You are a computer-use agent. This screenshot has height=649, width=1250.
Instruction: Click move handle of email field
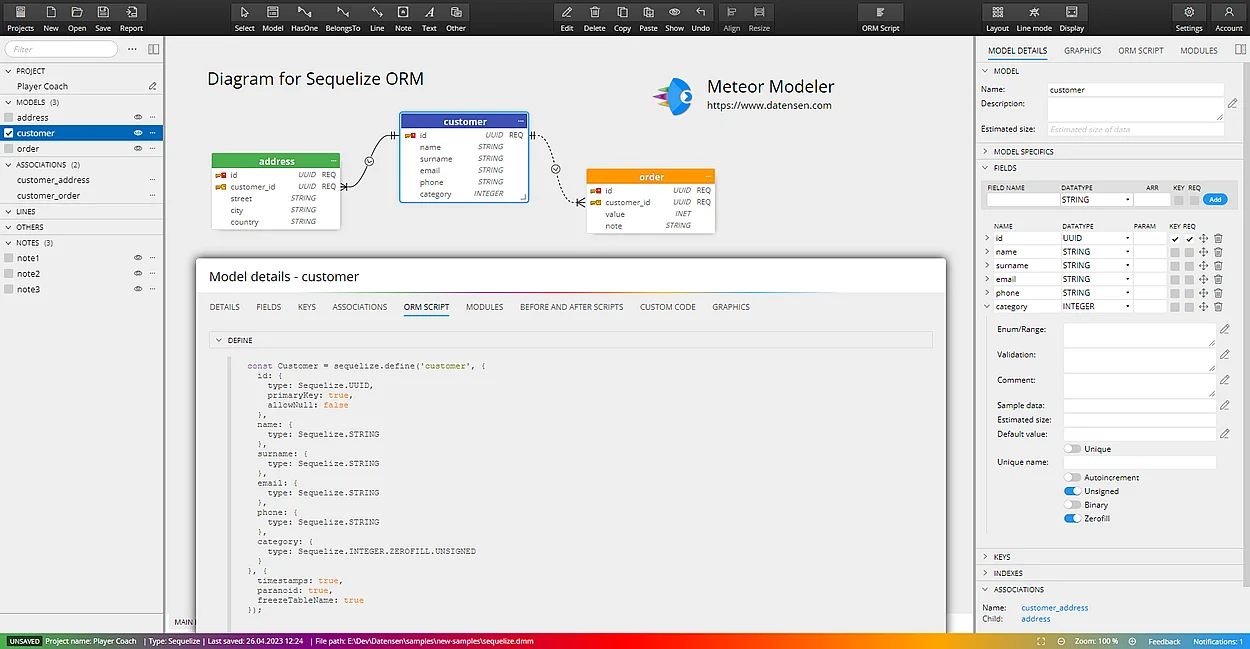(x=1204, y=279)
